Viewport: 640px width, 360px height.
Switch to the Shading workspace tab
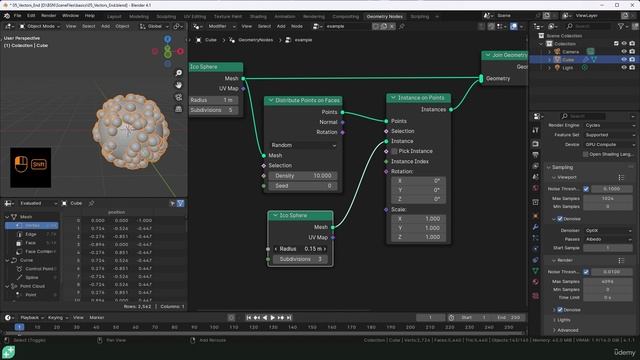click(x=258, y=16)
